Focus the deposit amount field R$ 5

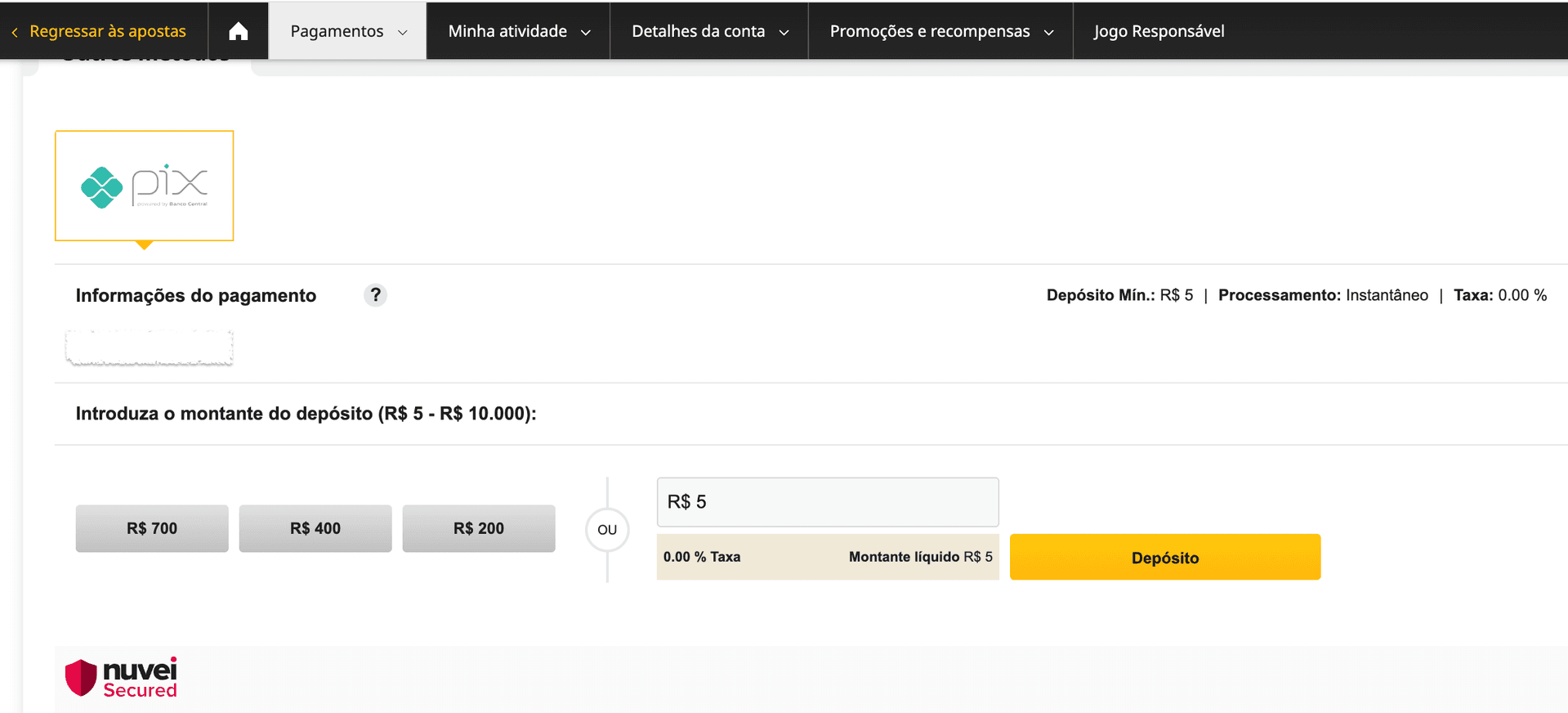click(828, 502)
